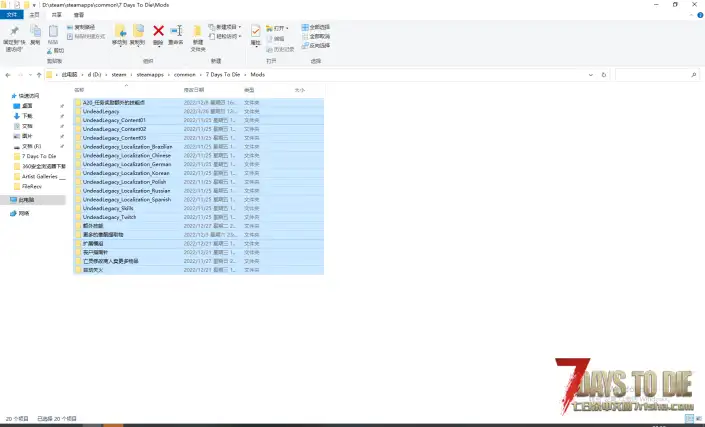Open the address bar history dropdown
This screenshot has width=705, height=427.
pyautogui.click(x=592, y=75)
